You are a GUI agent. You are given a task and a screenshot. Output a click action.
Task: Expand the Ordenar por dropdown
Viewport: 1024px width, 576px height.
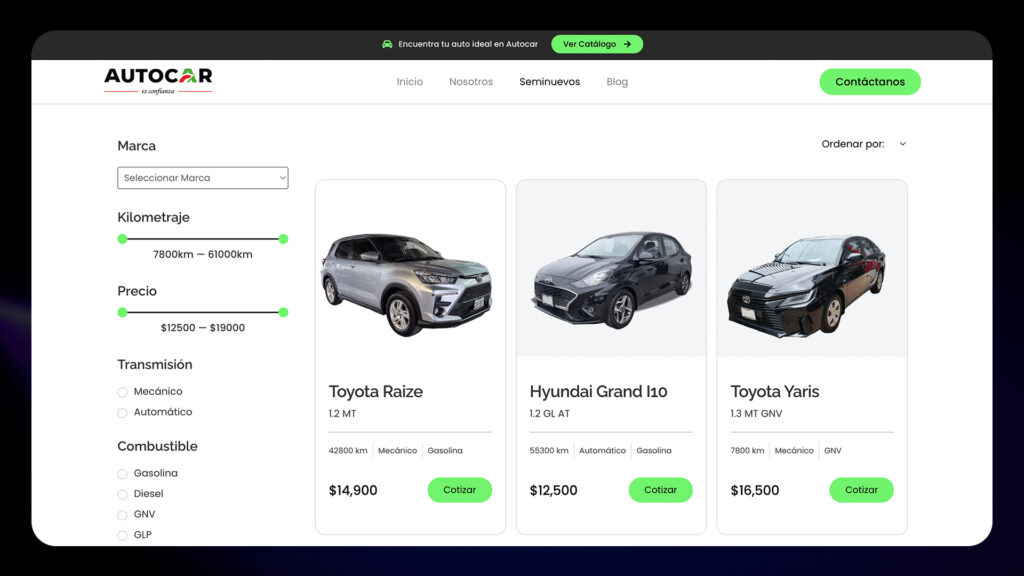click(863, 144)
